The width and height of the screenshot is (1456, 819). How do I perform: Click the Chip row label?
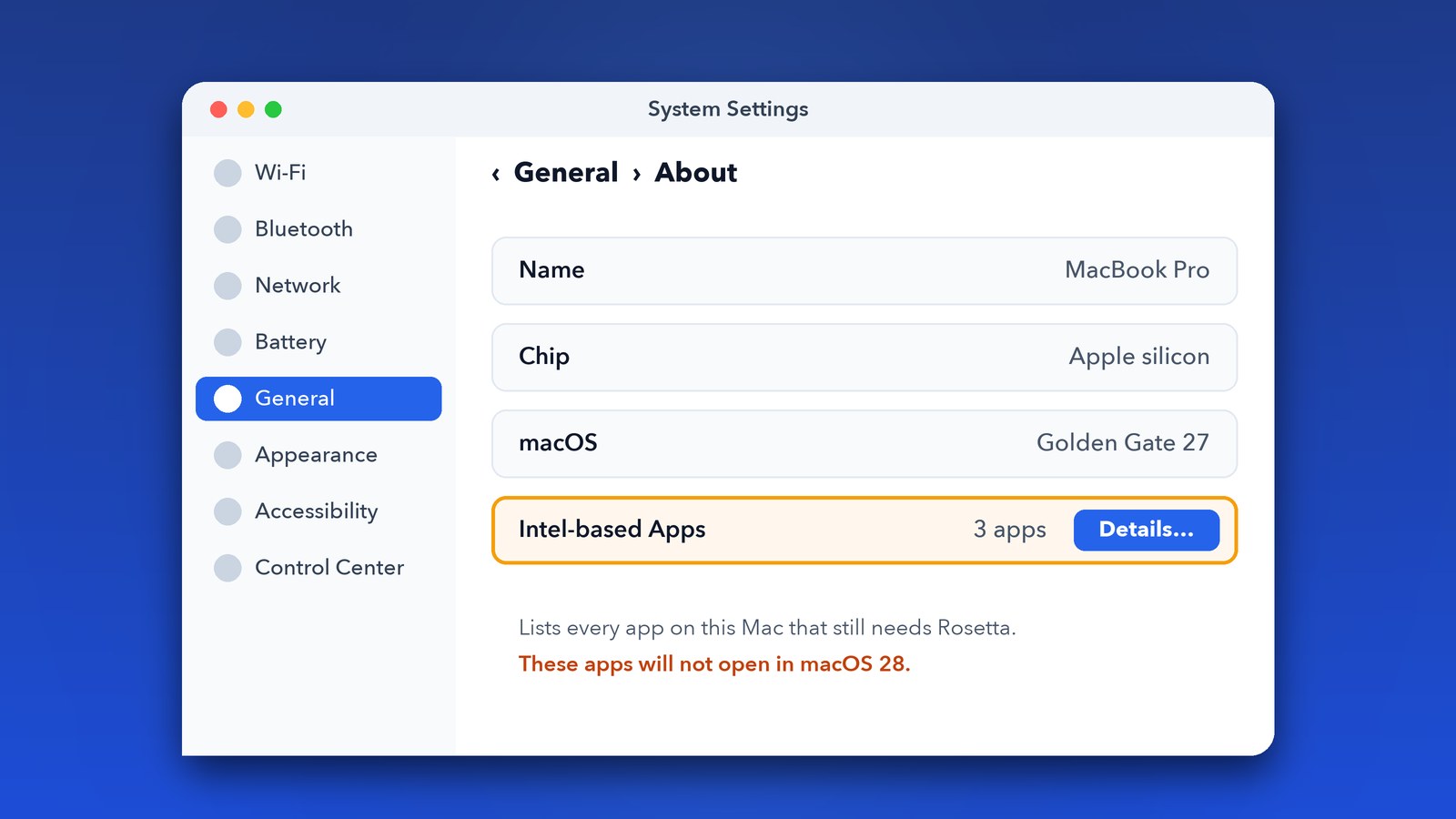[x=544, y=357]
